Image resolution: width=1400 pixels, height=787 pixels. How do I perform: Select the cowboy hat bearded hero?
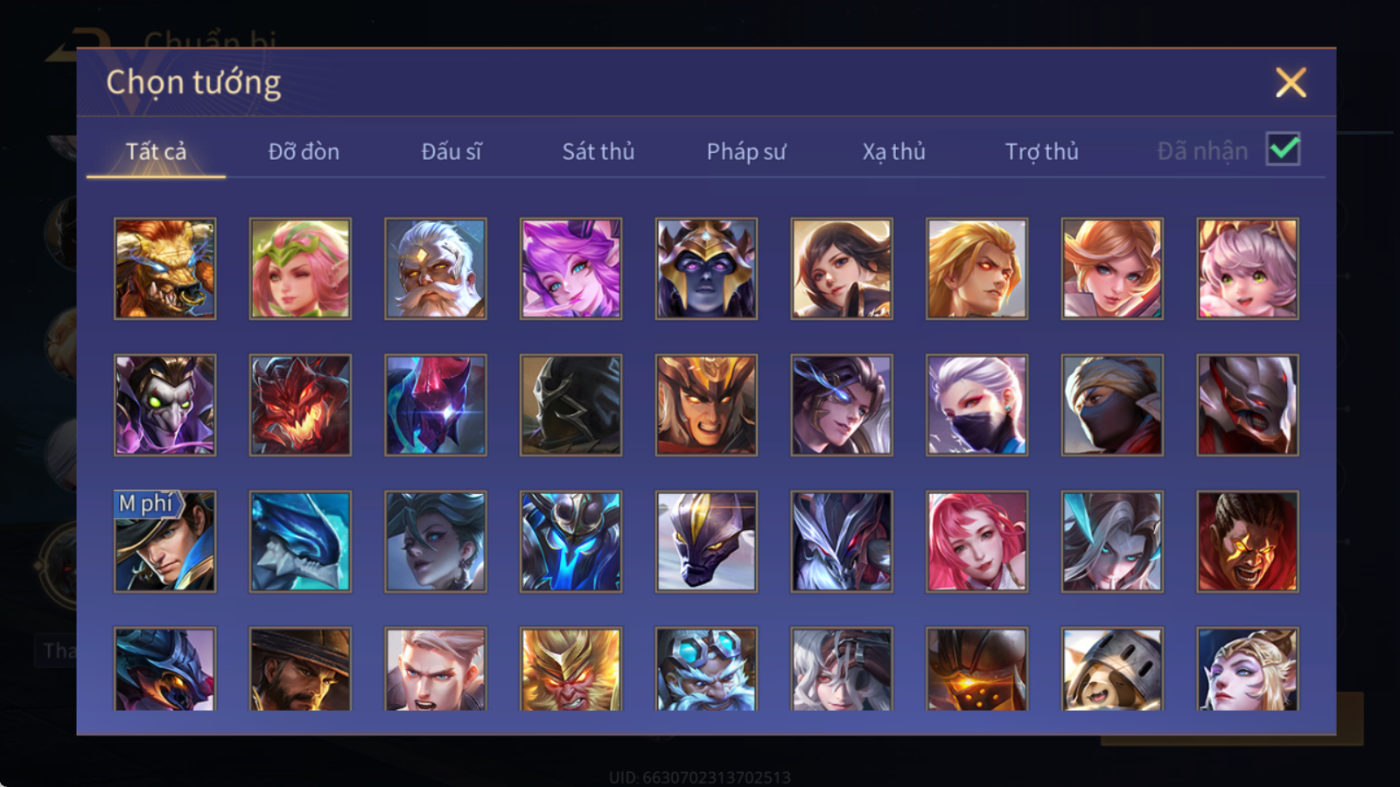pyautogui.click(x=300, y=669)
